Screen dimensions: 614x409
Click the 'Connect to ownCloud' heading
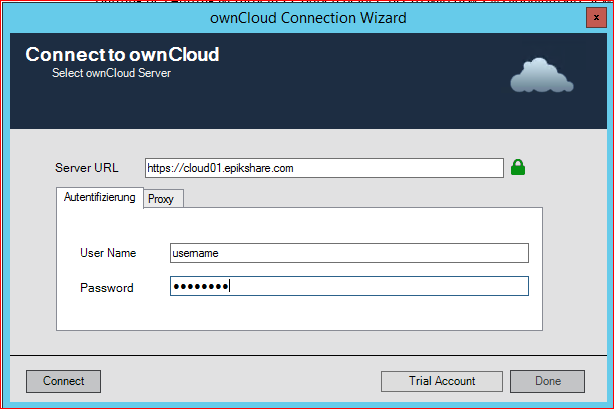point(122,54)
